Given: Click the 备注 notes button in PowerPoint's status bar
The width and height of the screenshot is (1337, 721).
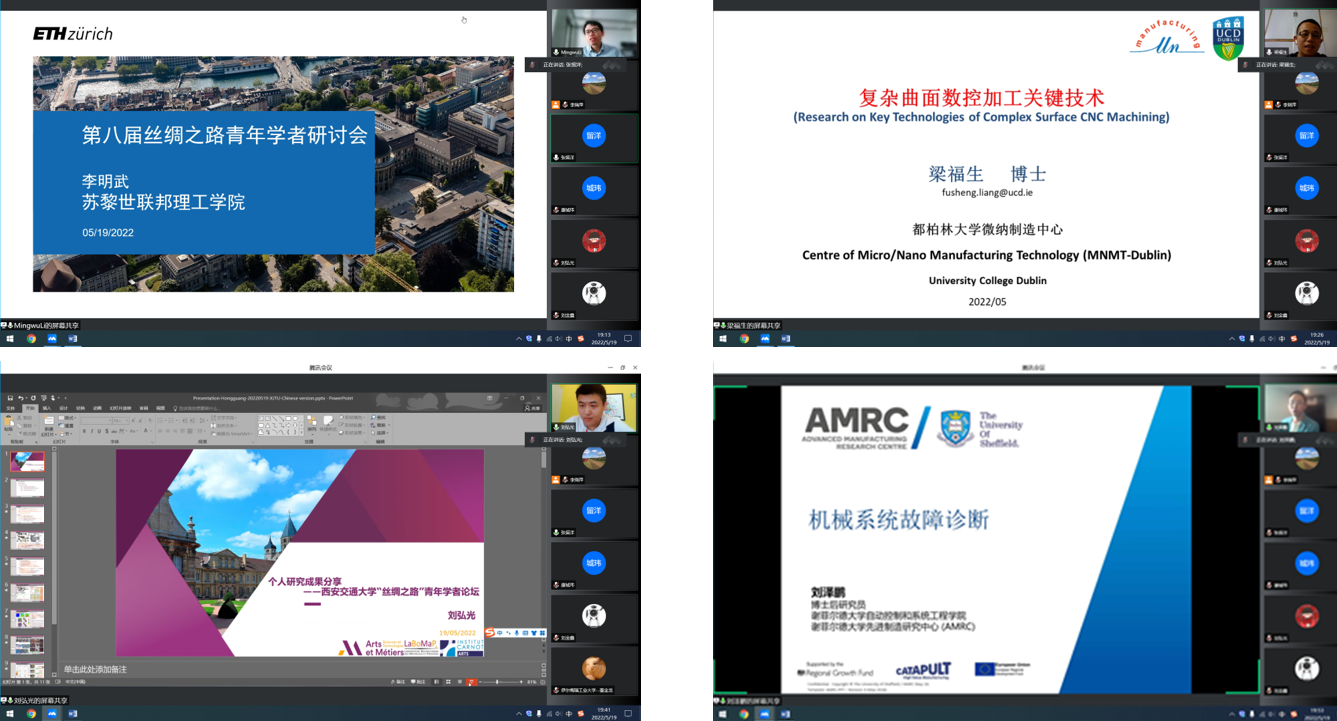Looking at the screenshot, I should [x=400, y=682].
